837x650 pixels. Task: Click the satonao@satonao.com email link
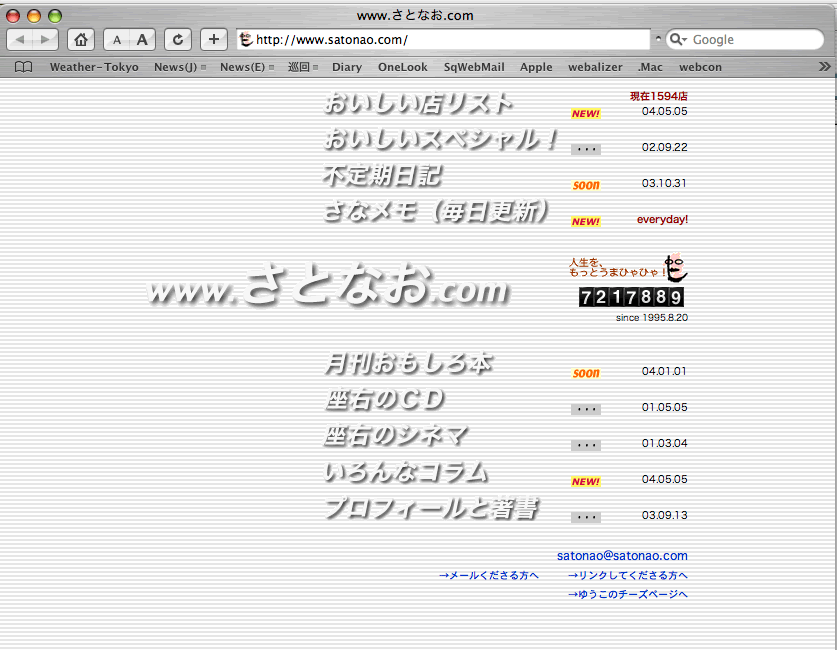pyautogui.click(x=622, y=555)
